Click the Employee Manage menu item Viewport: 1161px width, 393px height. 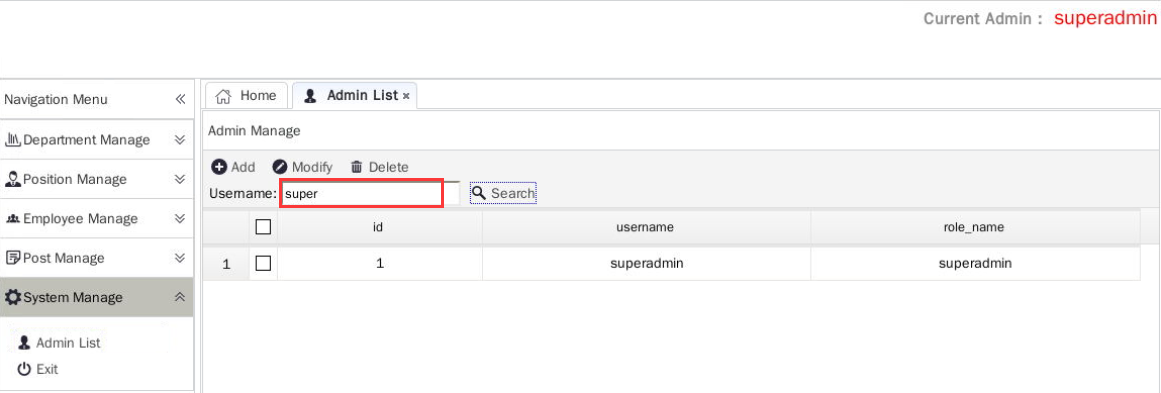[x=97, y=218]
